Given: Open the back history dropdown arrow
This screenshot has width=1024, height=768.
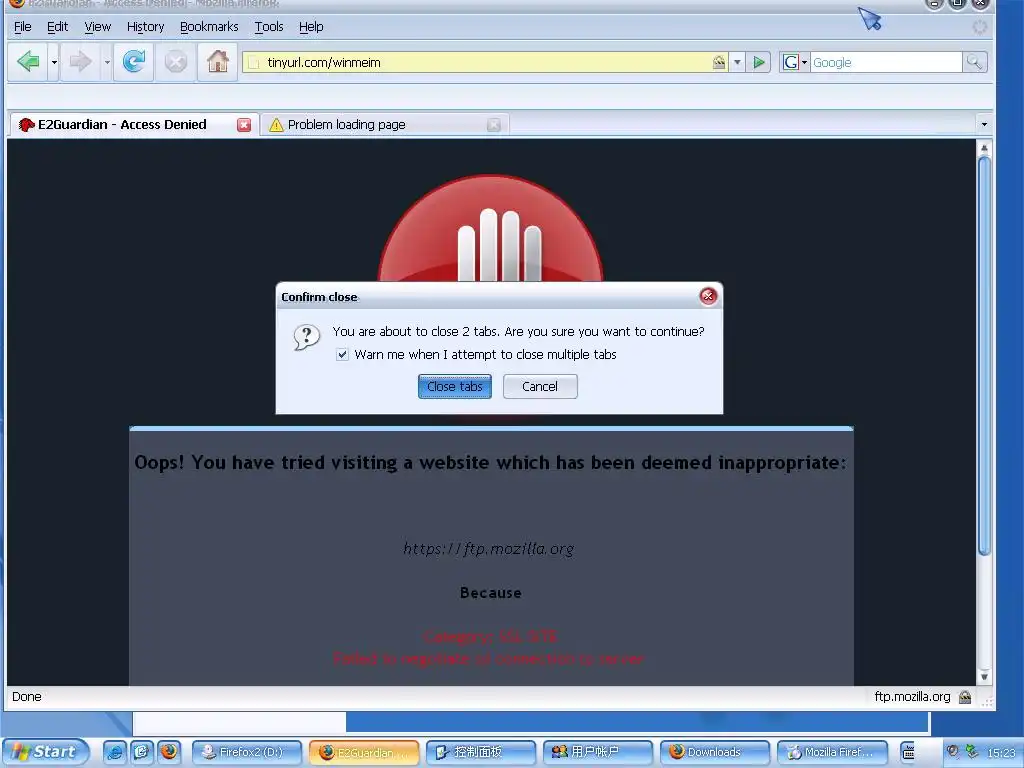Looking at the screenshot, I should pos(54,63).
